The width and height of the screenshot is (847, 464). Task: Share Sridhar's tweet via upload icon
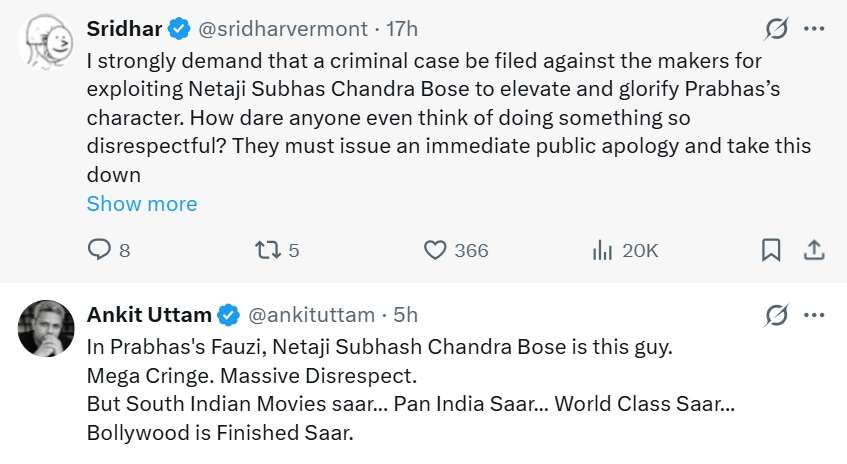tap(814, 250)
